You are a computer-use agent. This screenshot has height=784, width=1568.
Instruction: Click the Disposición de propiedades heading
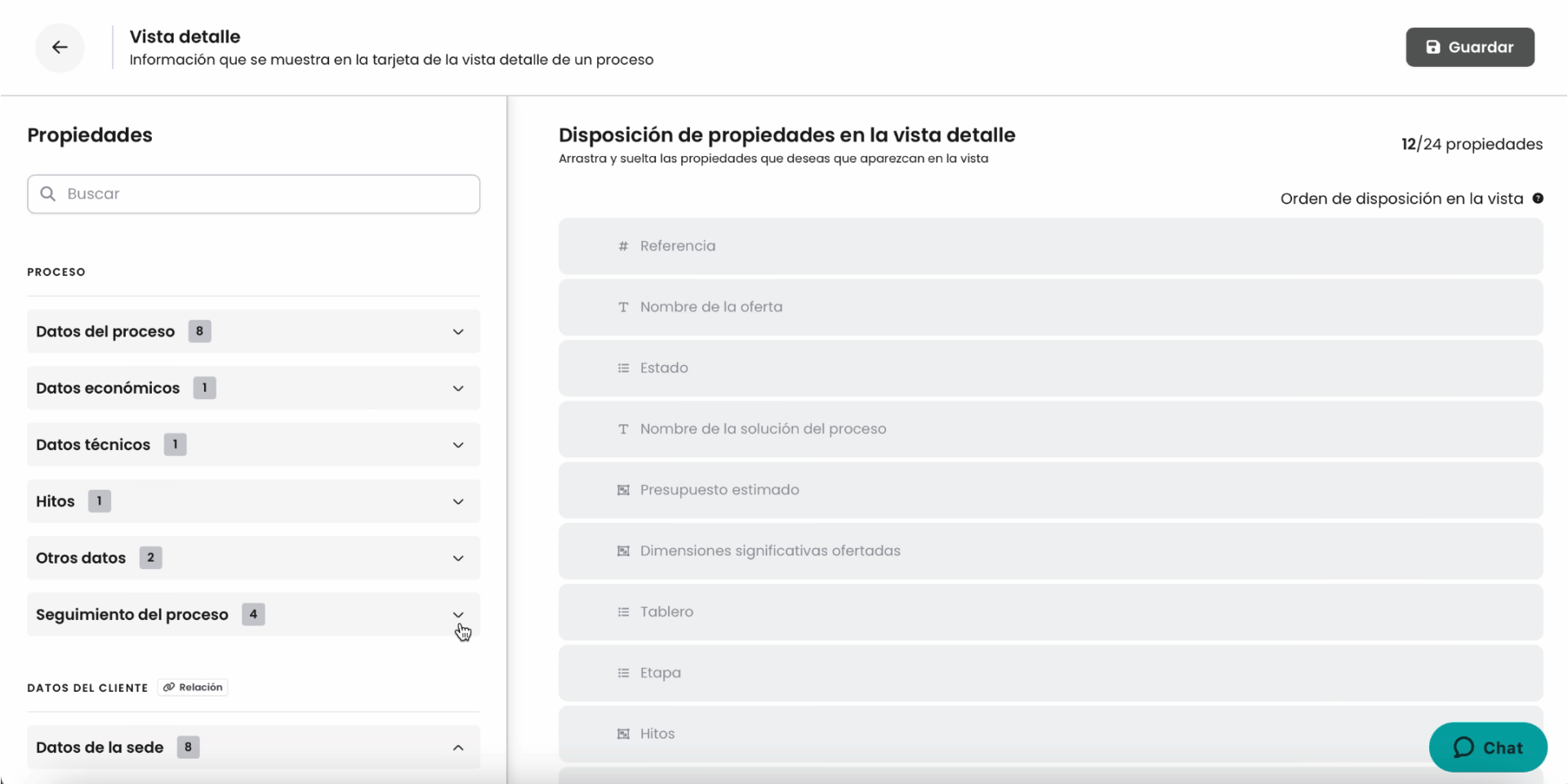[787, 135]
